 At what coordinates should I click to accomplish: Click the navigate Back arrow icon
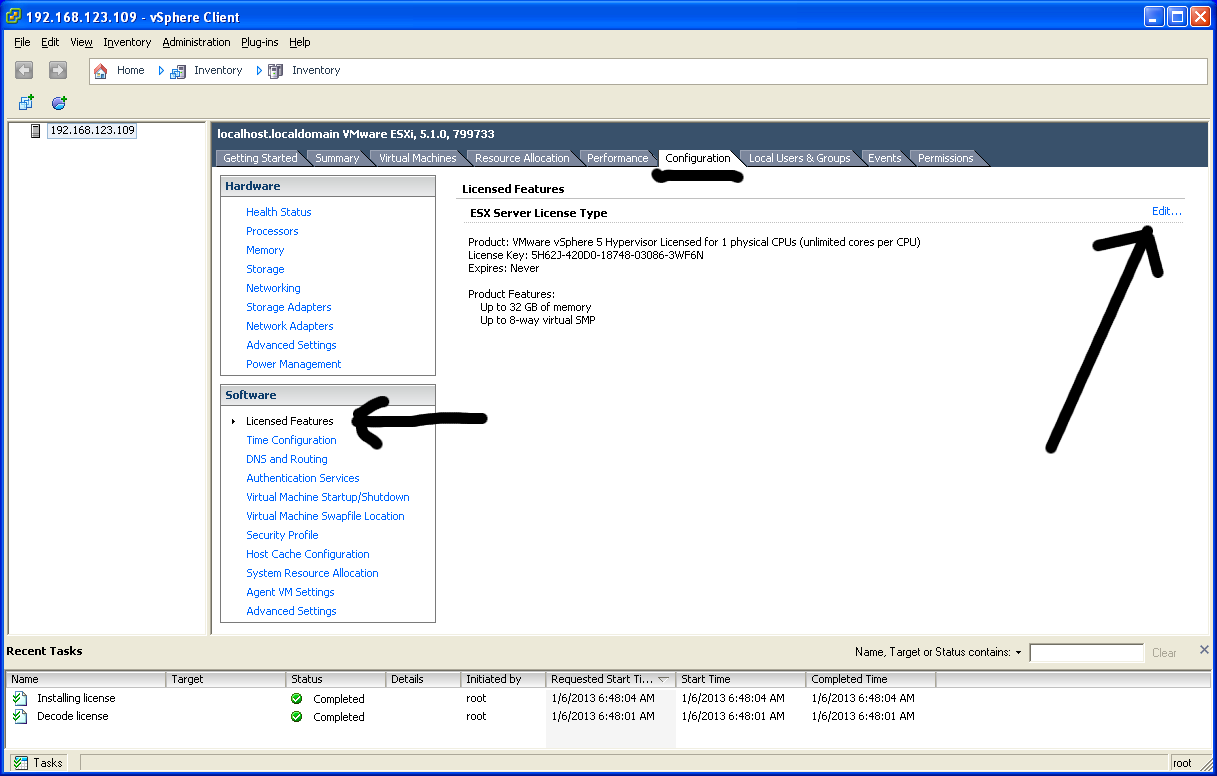24,70
